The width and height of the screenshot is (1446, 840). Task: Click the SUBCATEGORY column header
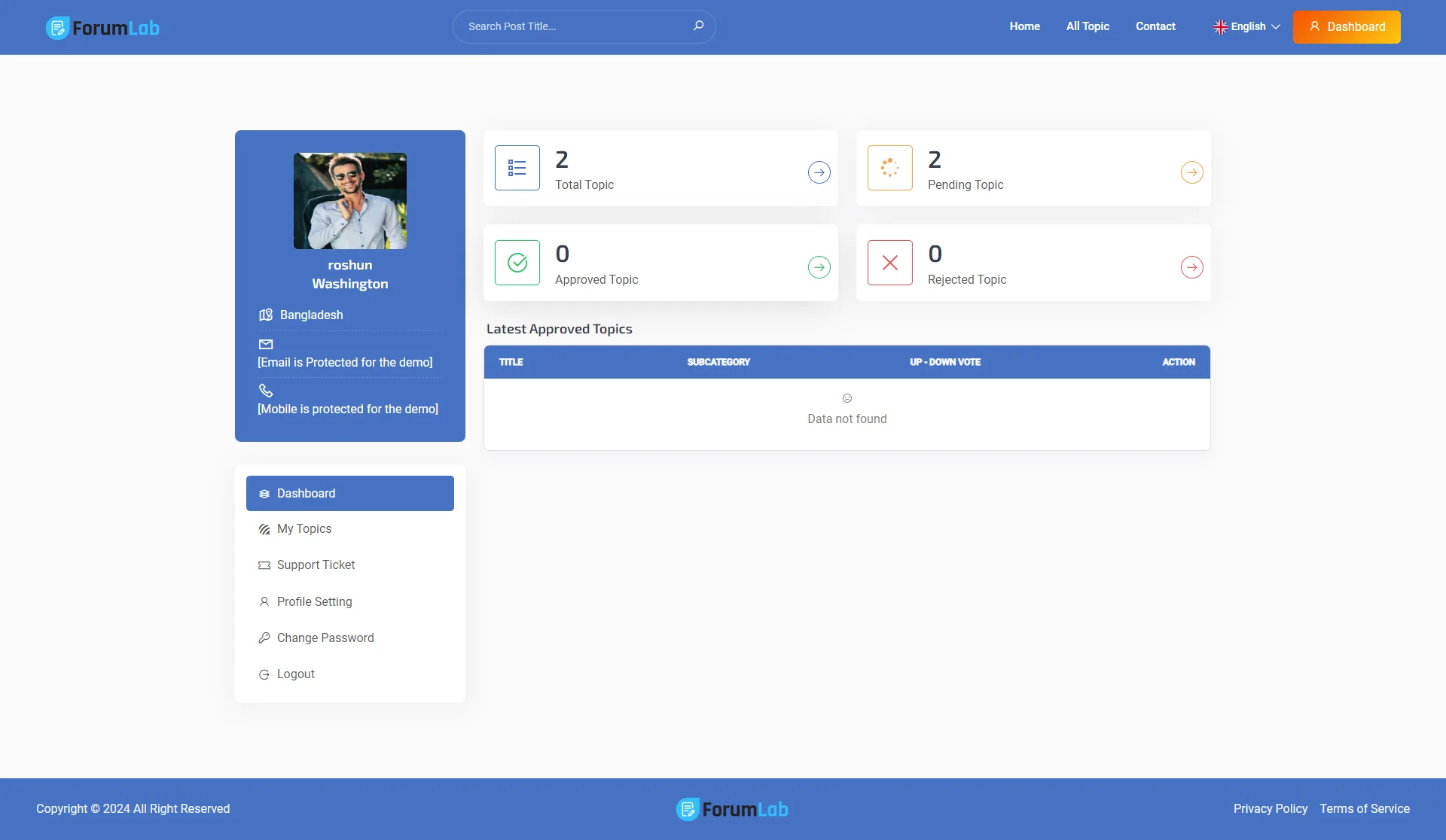(718, 362)
